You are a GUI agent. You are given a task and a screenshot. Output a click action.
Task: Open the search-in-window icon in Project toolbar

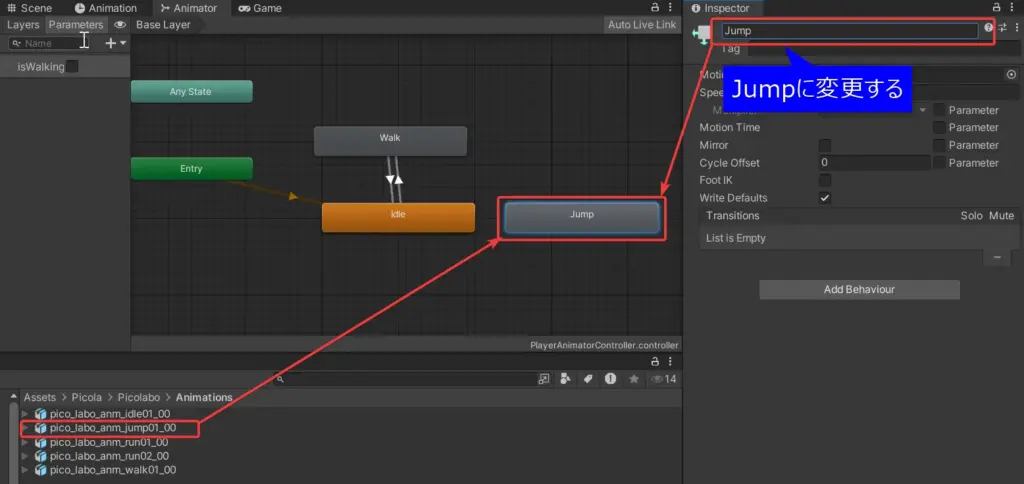tap(543, 379)
